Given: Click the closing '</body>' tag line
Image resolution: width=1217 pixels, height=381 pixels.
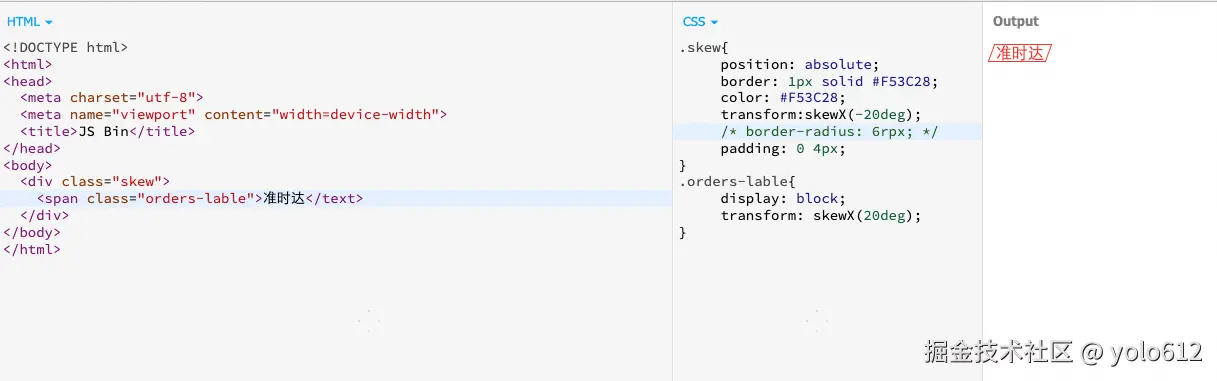Looking at the screenshot, I should click(32, 232).
